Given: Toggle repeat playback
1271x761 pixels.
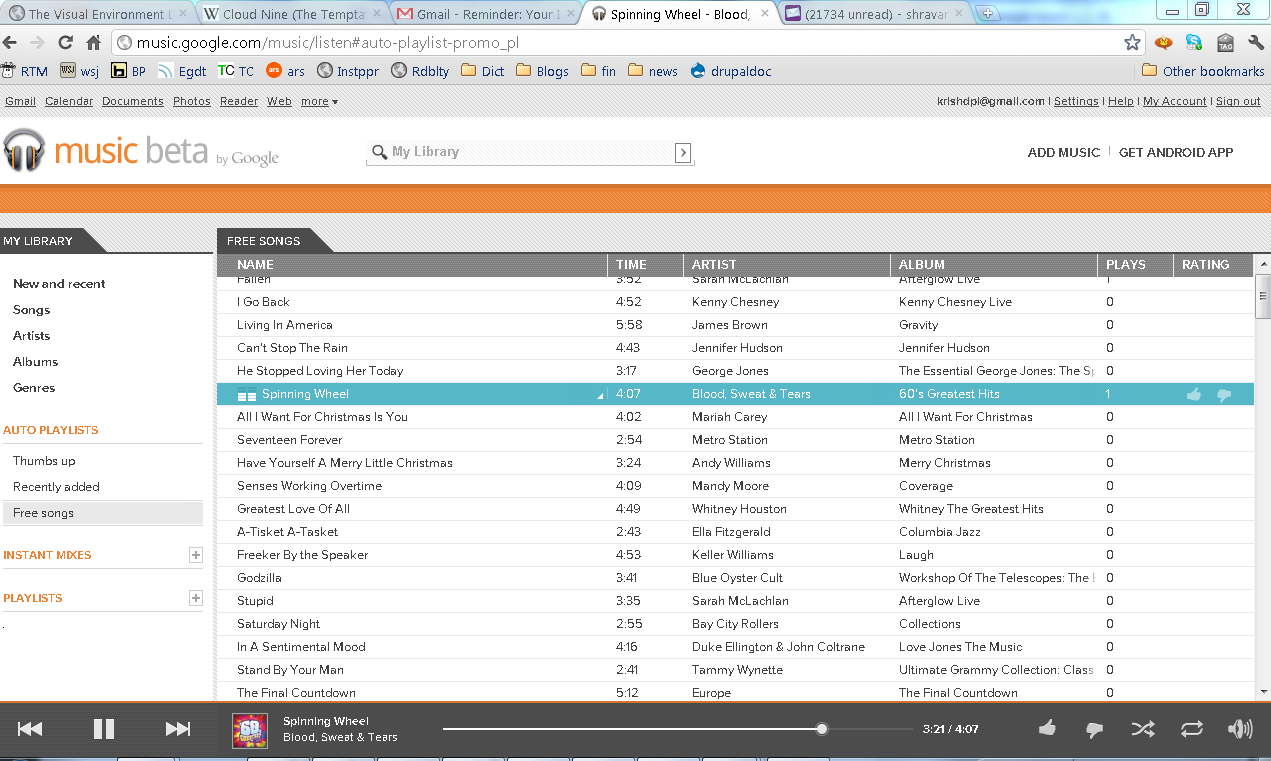Looking at the screenshot, I should (1192, 729).
